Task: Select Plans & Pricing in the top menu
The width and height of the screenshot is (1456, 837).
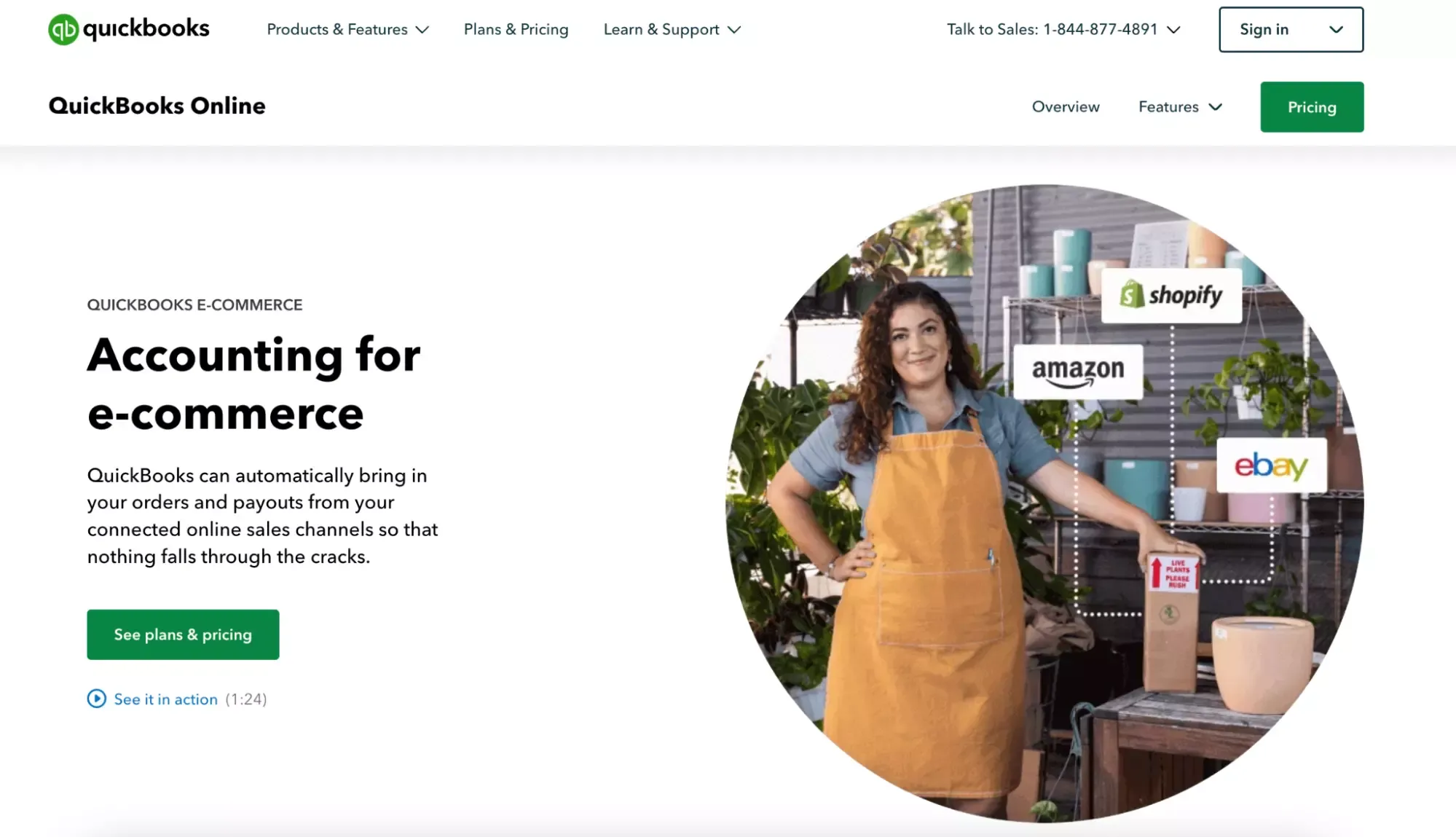Action: (515, 29)
